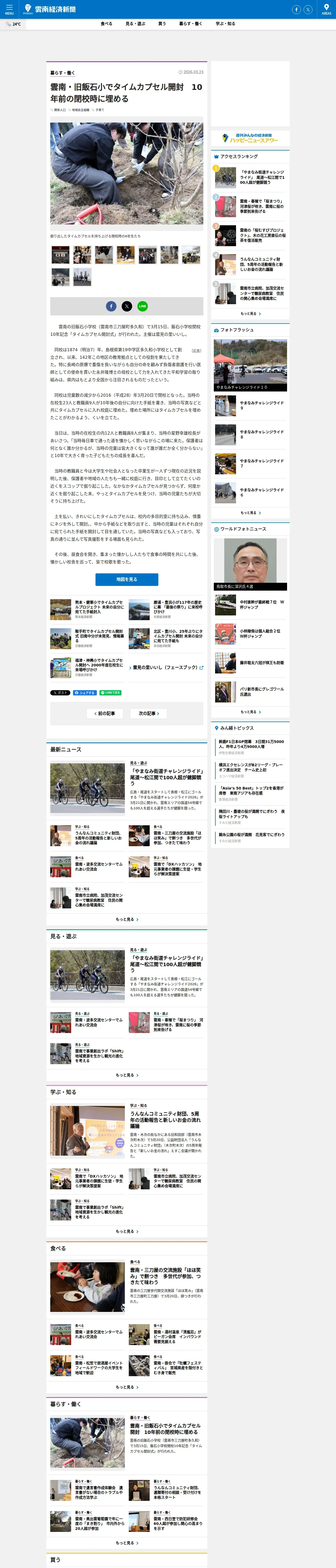Share via round Facebook icon below gallery
This screenshot has width=336, height=1568.
click(x=111, y=306)
